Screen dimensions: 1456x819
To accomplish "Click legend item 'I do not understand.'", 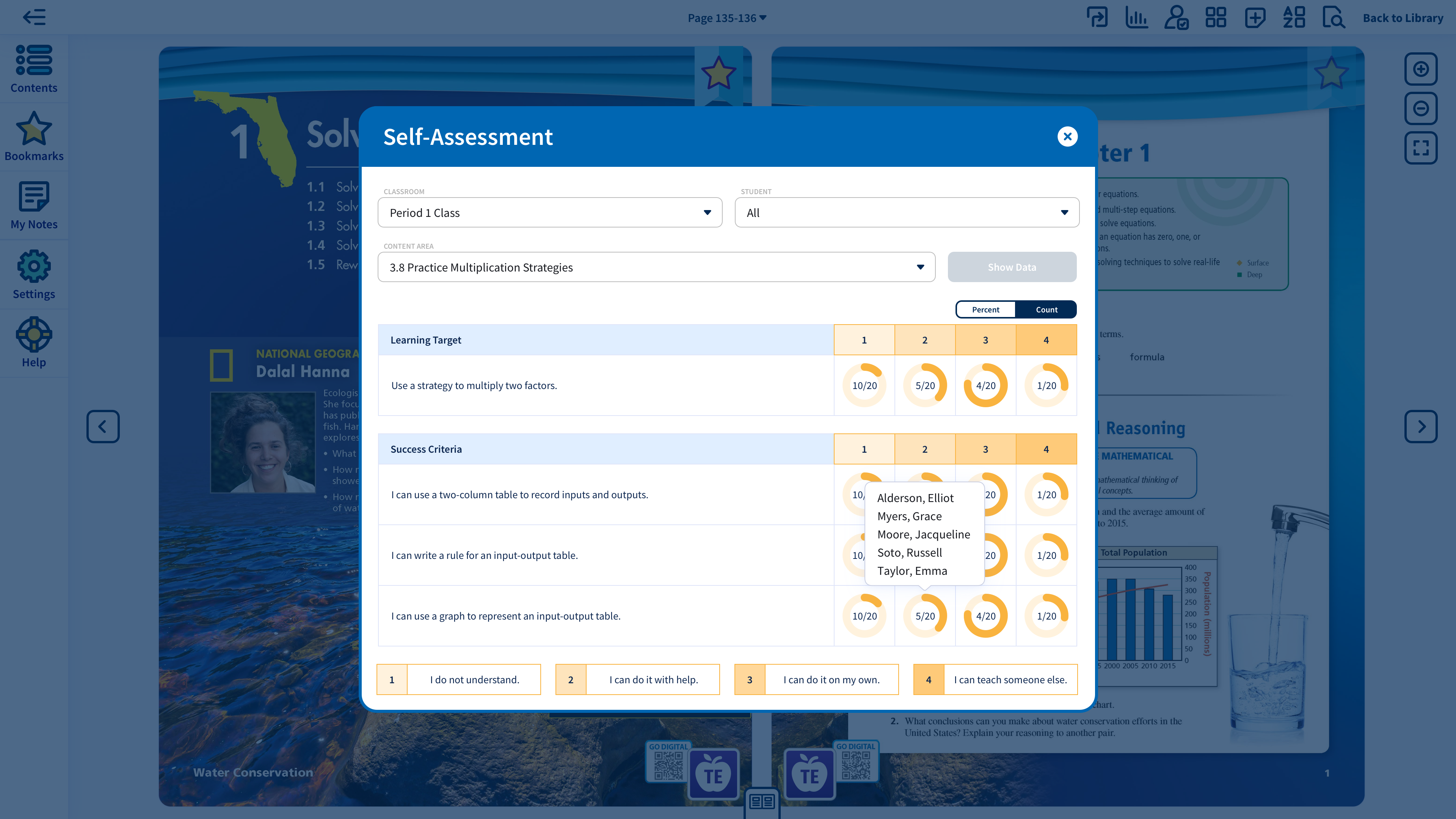I will (458, 679).
